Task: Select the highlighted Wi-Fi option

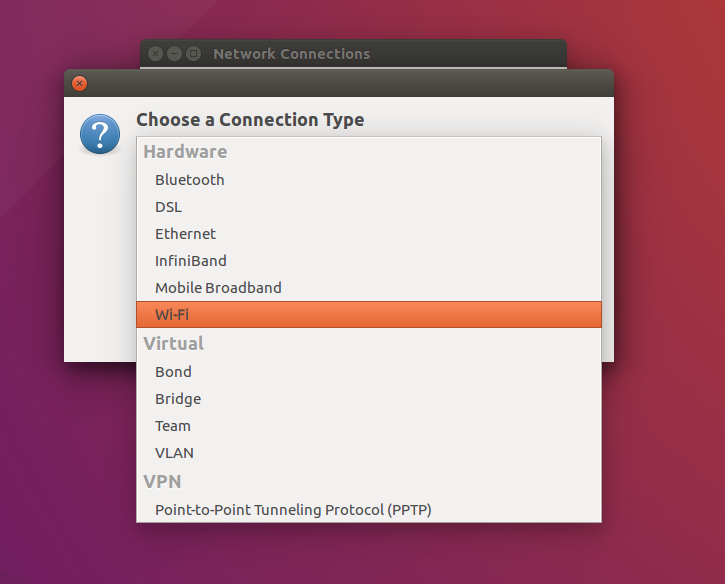Action: click(369, 314)
